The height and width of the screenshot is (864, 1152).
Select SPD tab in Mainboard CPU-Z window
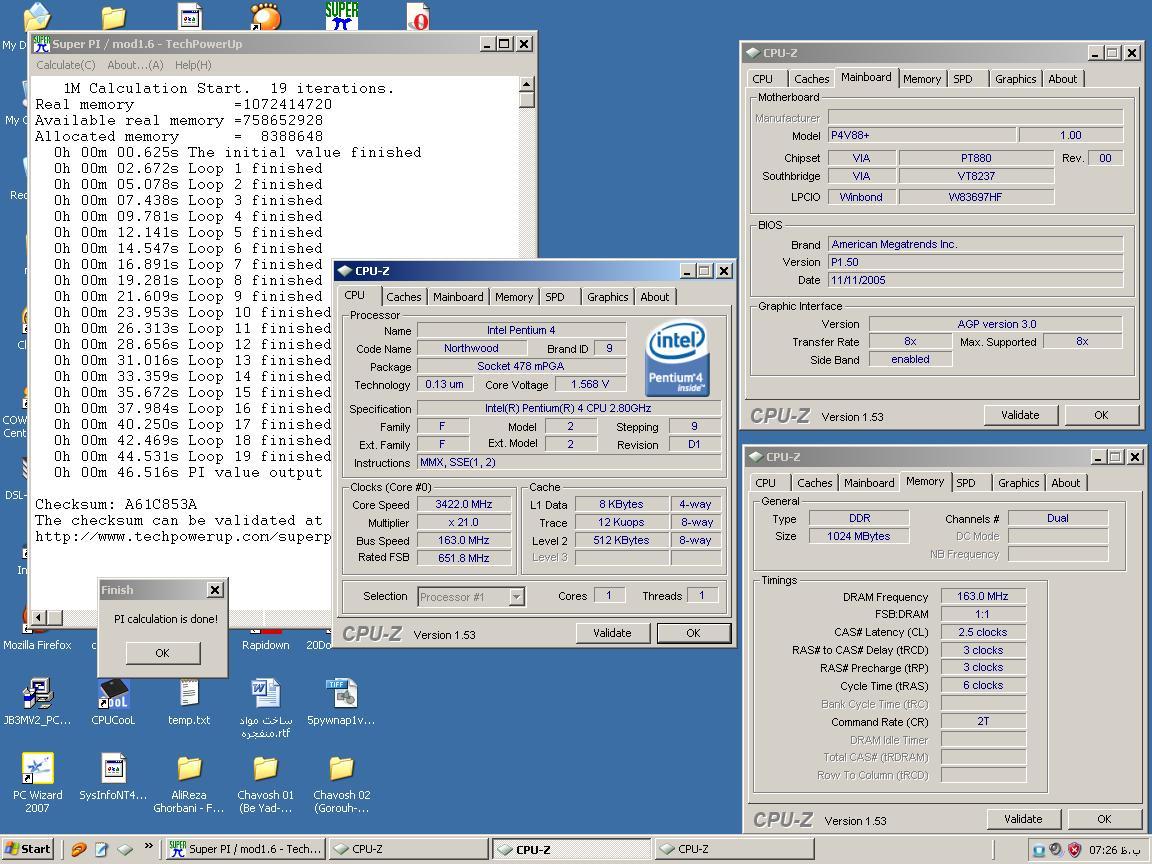[962, 79]
